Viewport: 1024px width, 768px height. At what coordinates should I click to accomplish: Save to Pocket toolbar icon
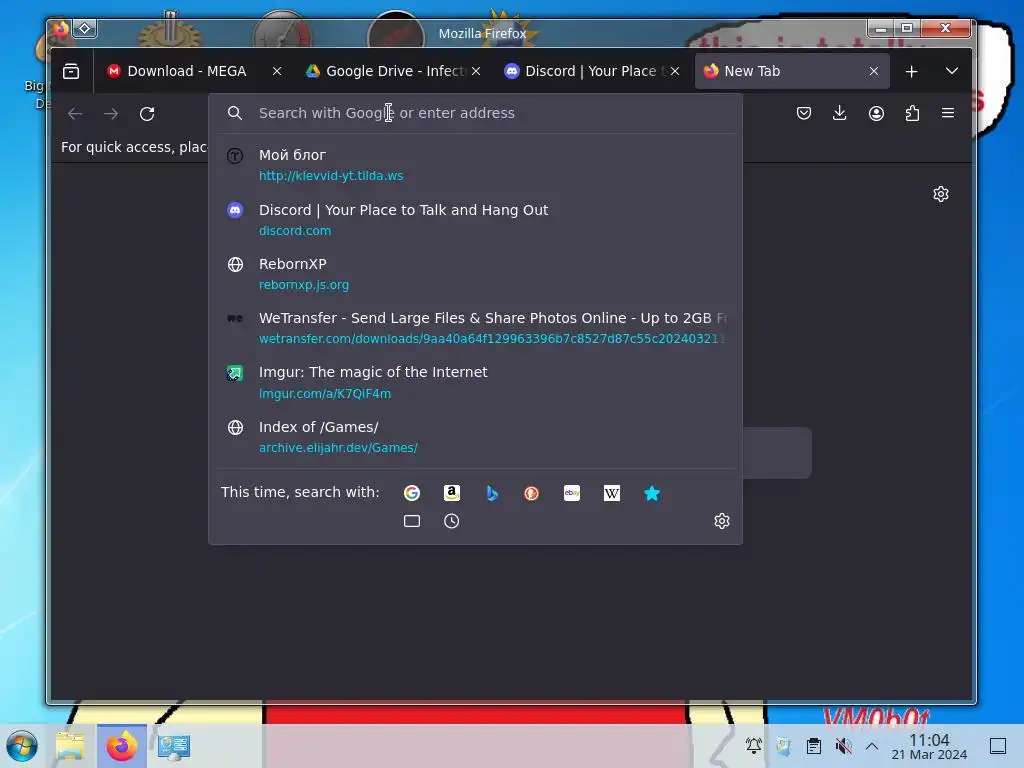click(x=804, y=113)
